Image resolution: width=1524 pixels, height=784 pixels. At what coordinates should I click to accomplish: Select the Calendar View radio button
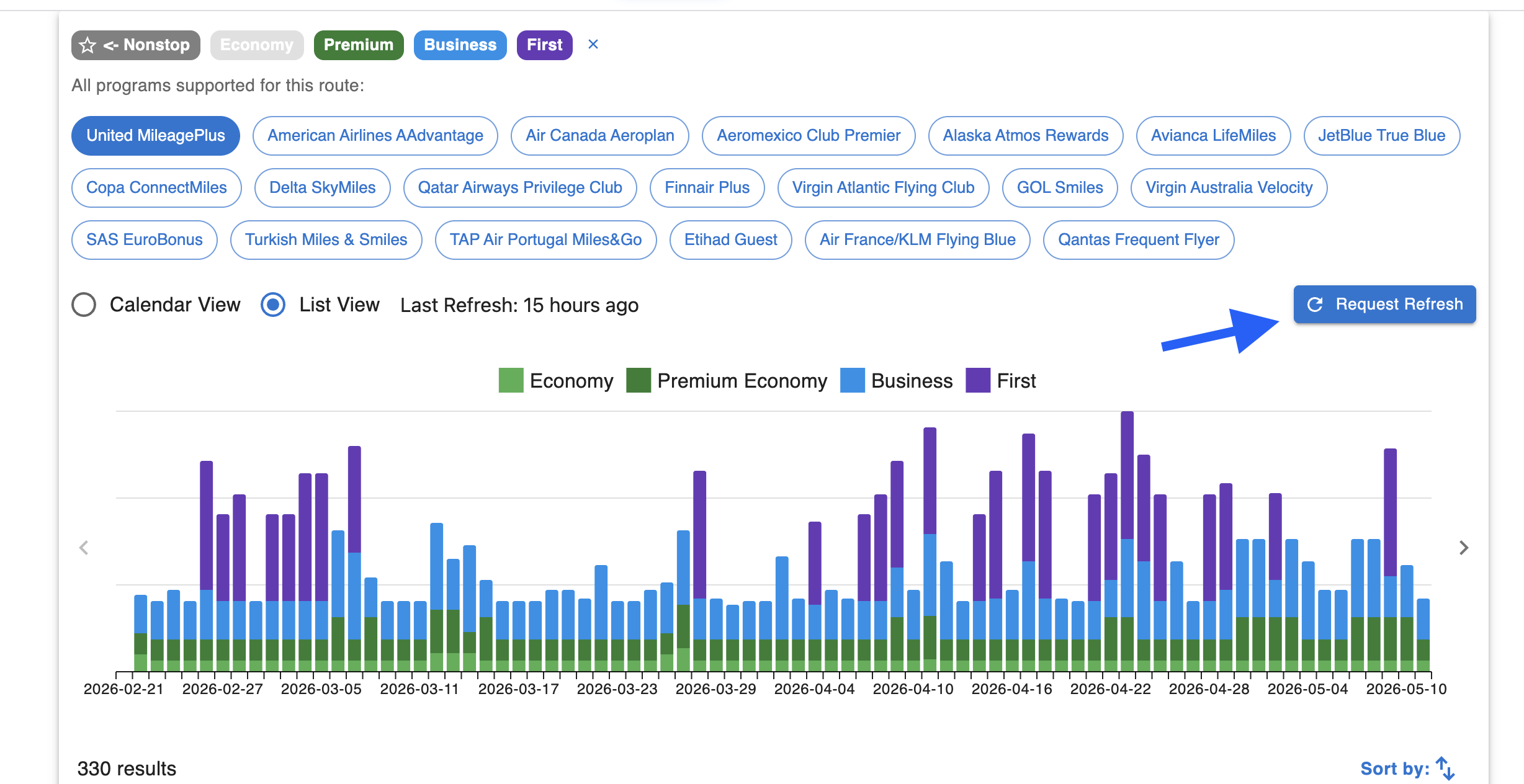[84, 305]
